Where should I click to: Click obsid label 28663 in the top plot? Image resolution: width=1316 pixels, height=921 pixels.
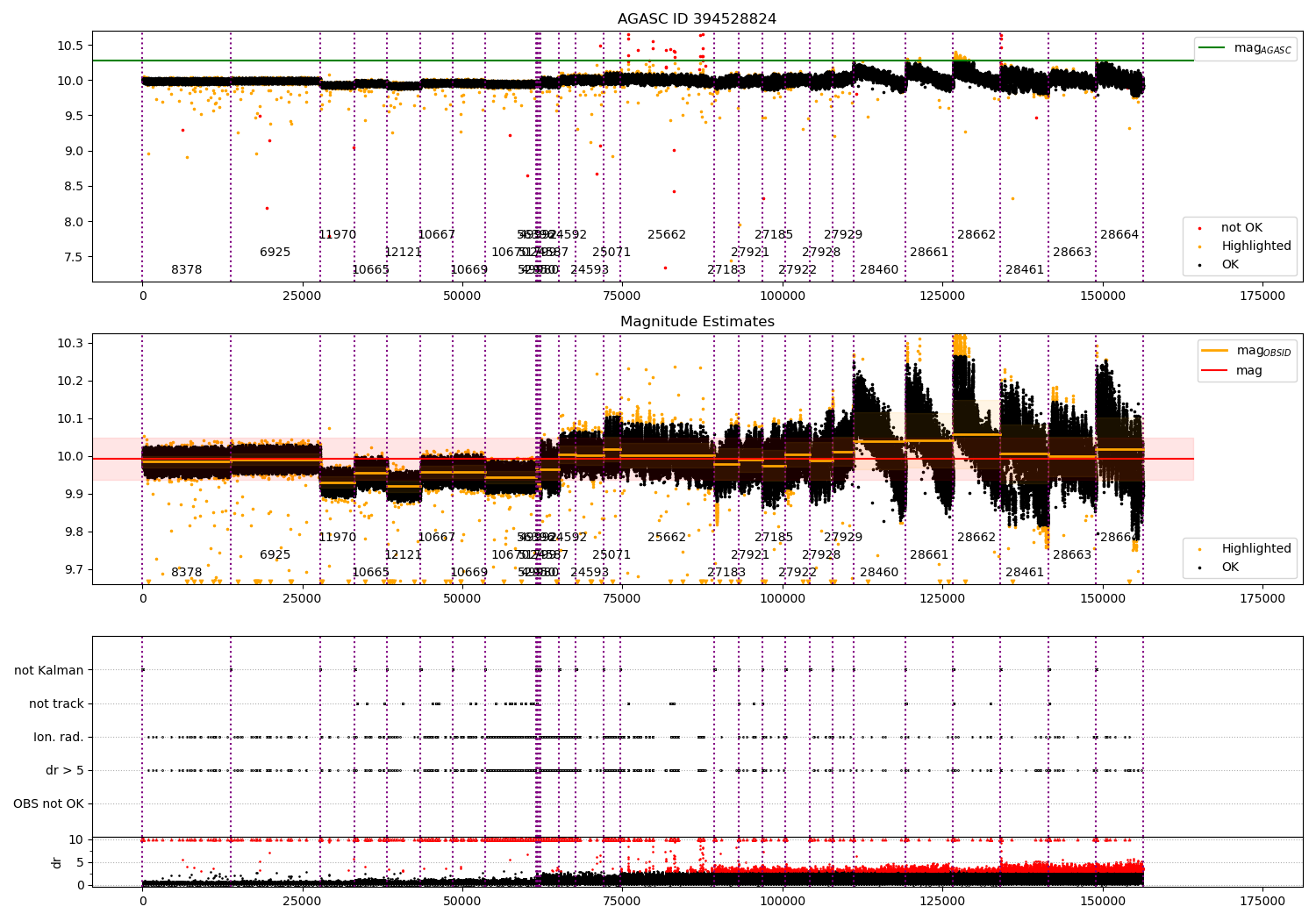pos(1072,253)
